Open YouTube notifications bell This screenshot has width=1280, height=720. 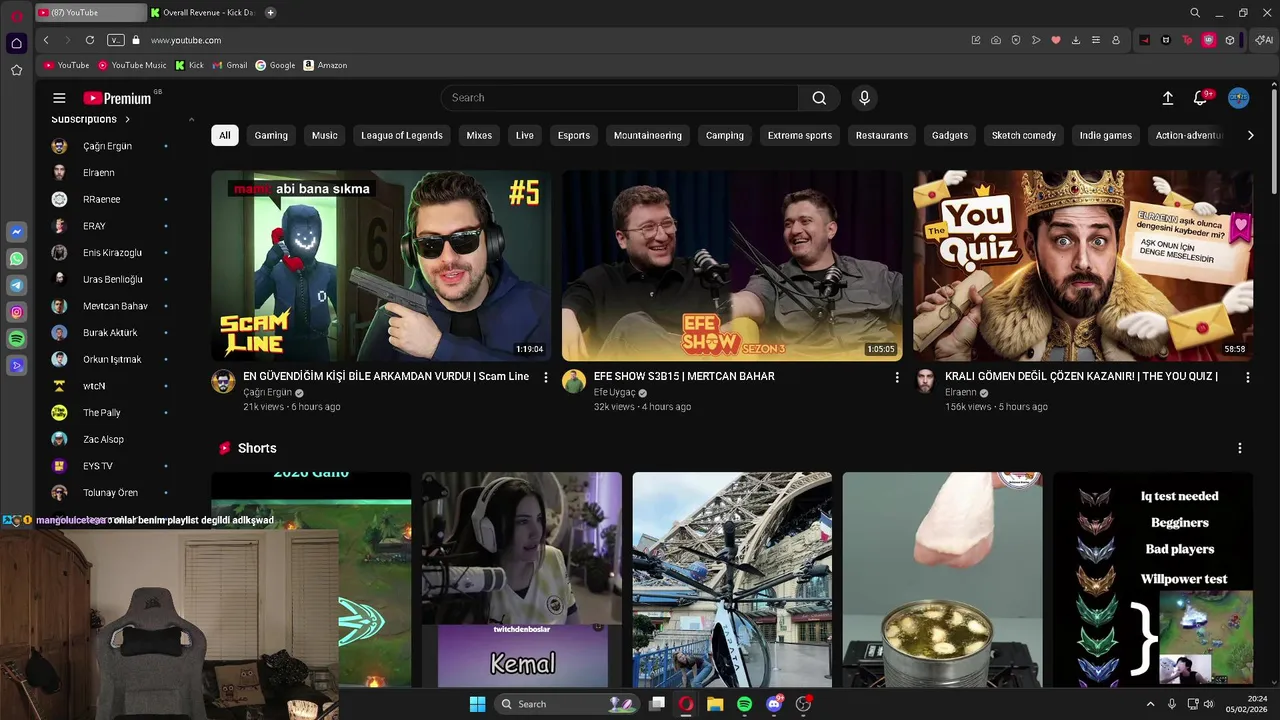(x=1200, y=98)
